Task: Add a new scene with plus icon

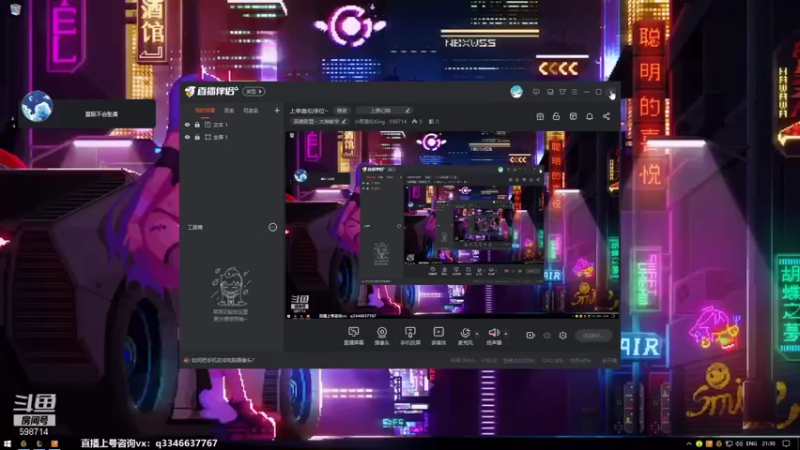Action: (277, 110)
